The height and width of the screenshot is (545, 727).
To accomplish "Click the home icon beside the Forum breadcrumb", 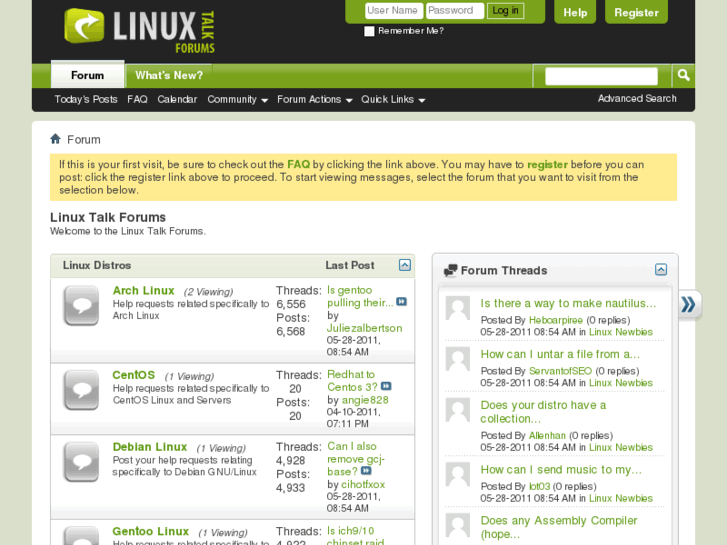I will coord(56,139).
